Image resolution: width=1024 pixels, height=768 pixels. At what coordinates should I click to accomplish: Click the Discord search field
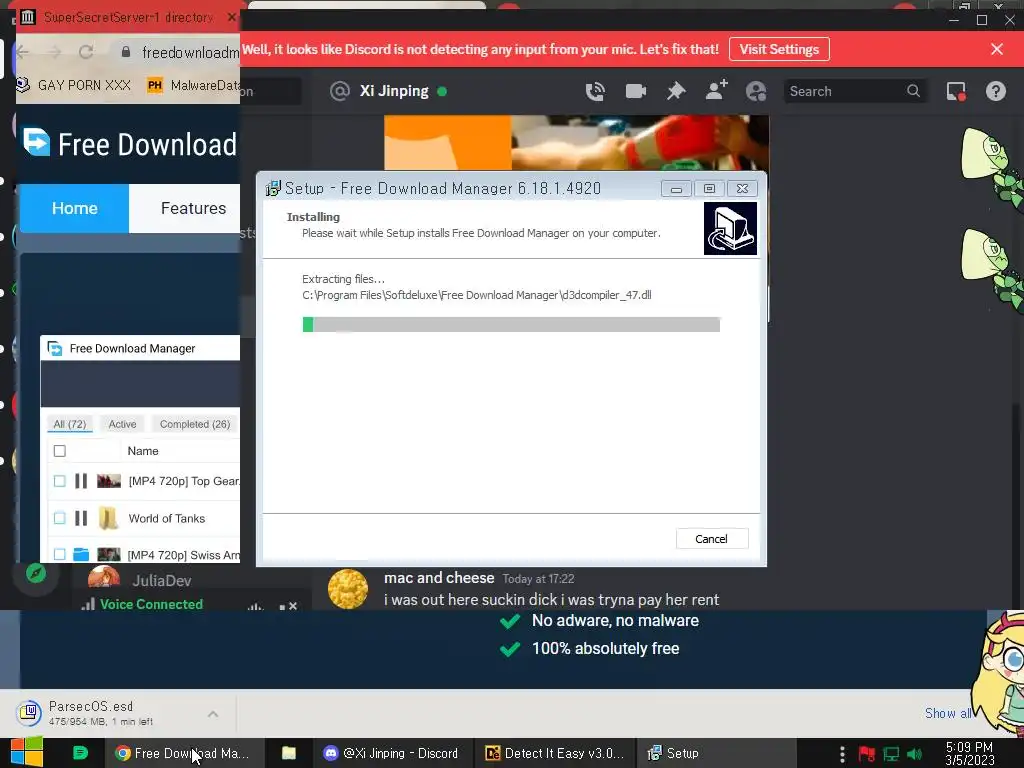[855, 91]
